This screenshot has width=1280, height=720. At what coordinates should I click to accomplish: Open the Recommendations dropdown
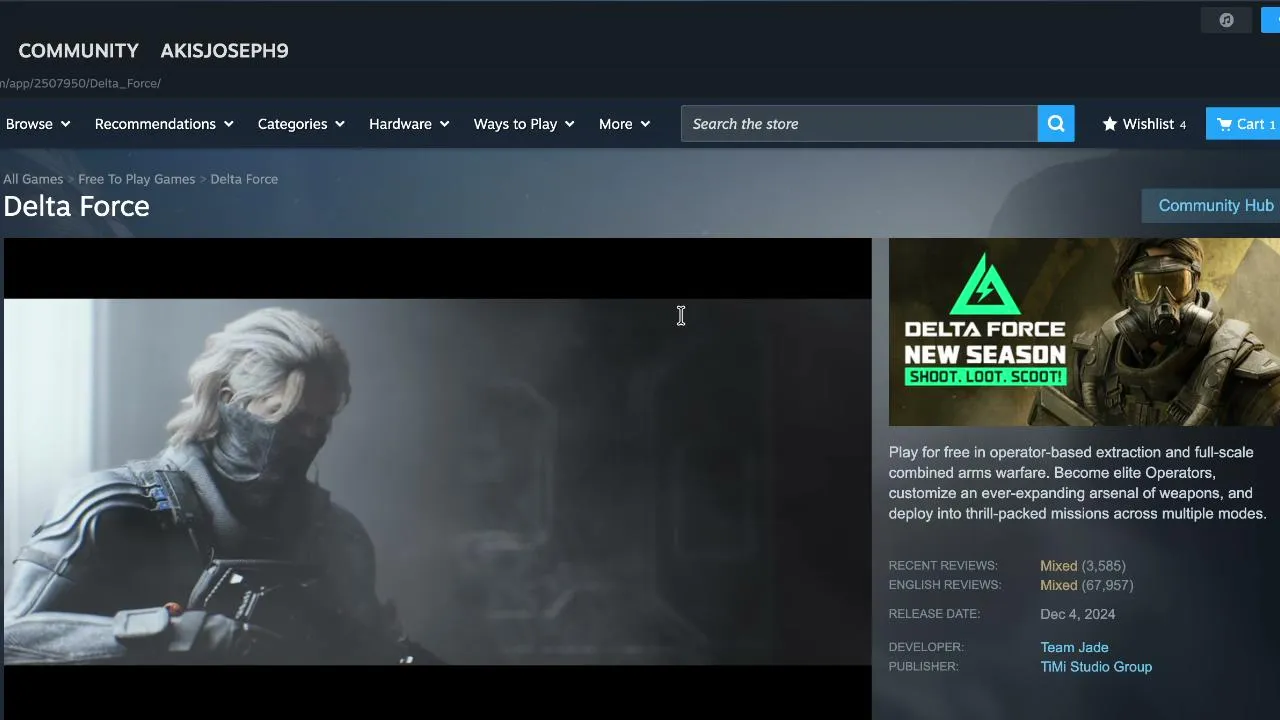pos(164,124)
